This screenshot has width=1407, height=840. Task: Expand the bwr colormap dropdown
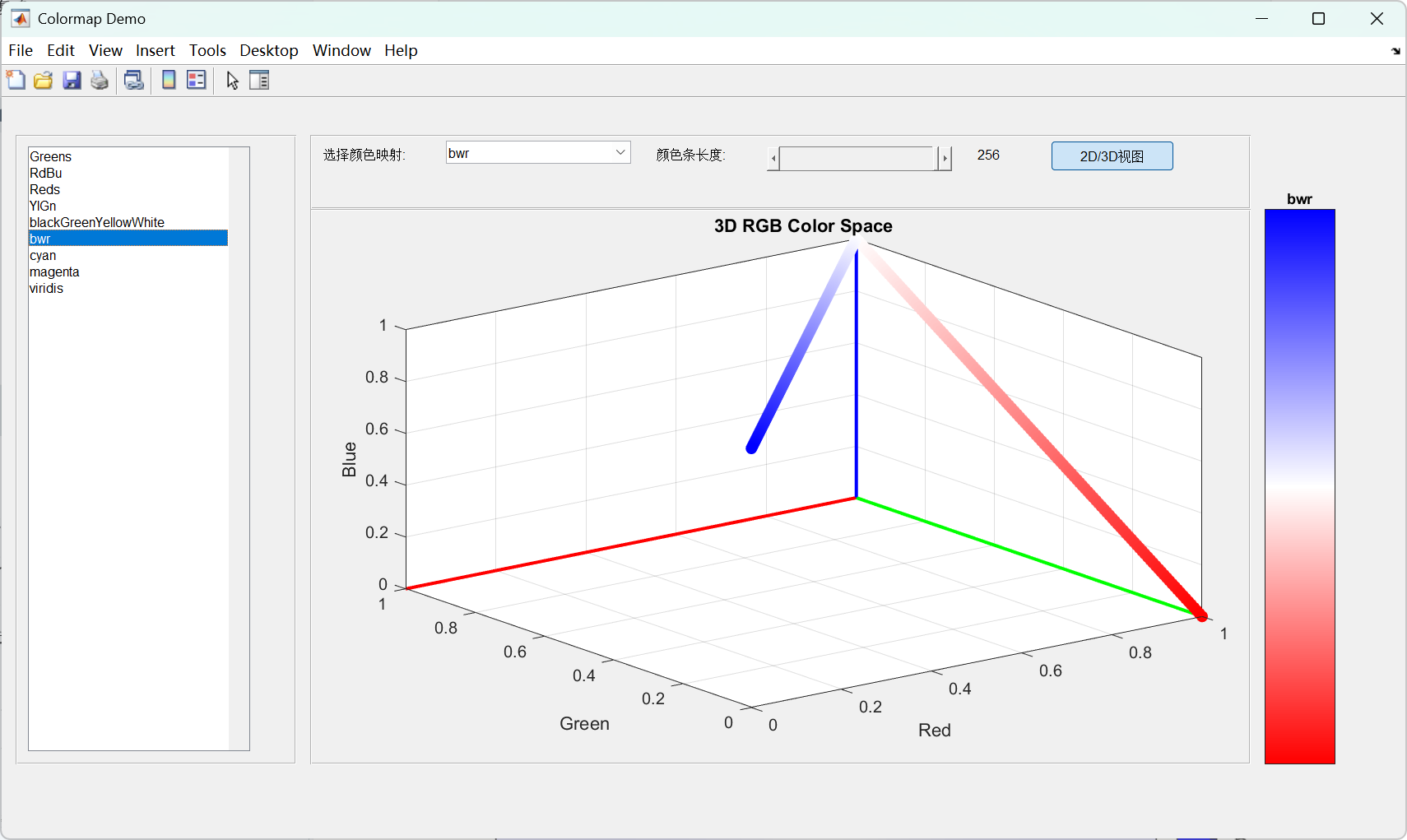(538, 152)
